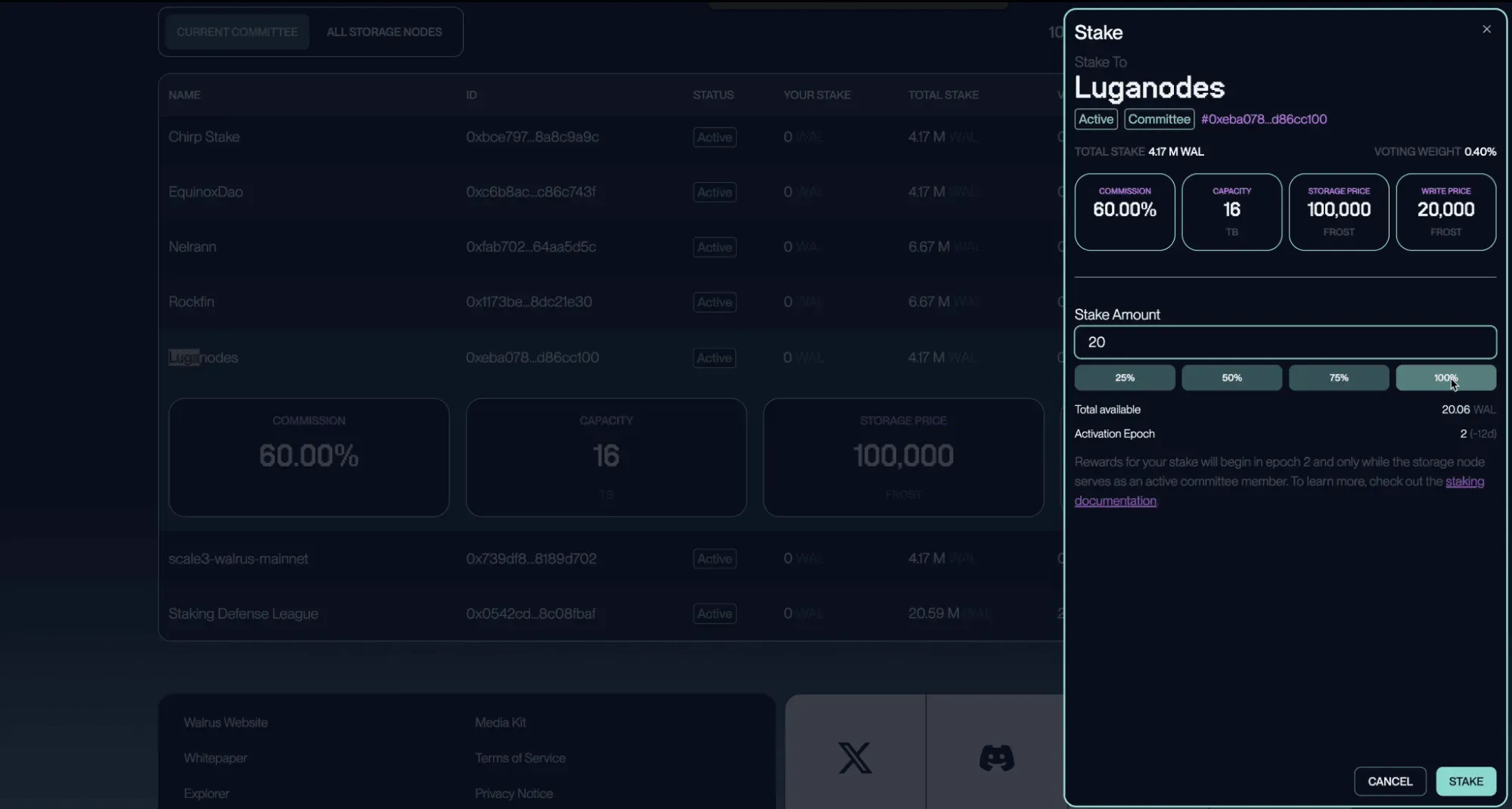Switch to the Current Committee tab
The image size is (1512, 809).
[x=237, y=32]
